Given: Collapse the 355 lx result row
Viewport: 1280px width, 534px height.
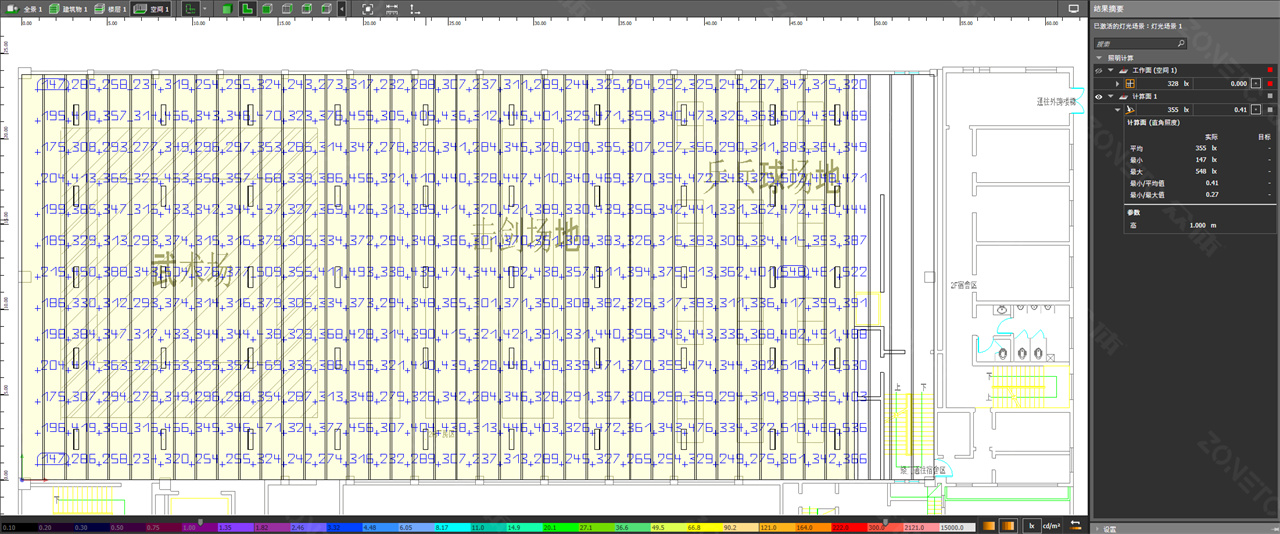Looking at the screenshot, I should pos(1118,110).
